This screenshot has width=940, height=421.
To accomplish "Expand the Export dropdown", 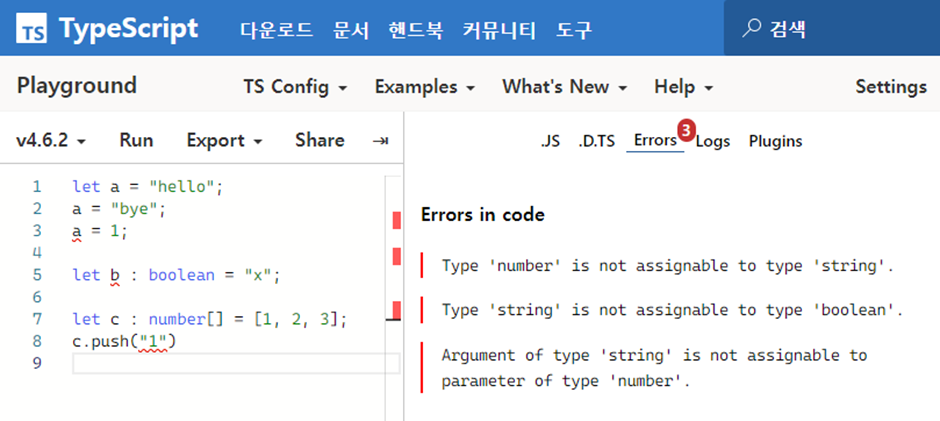I will 225,140.
